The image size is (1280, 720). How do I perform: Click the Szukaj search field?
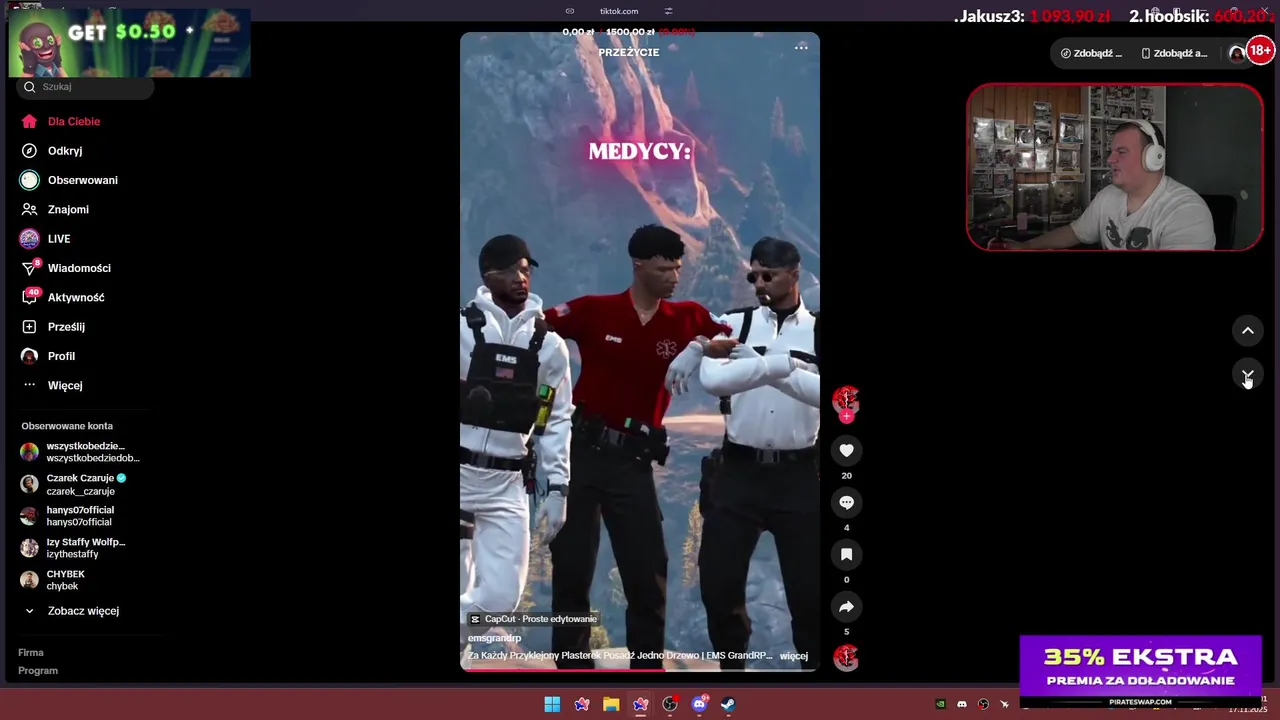click(x=85, y=87)
